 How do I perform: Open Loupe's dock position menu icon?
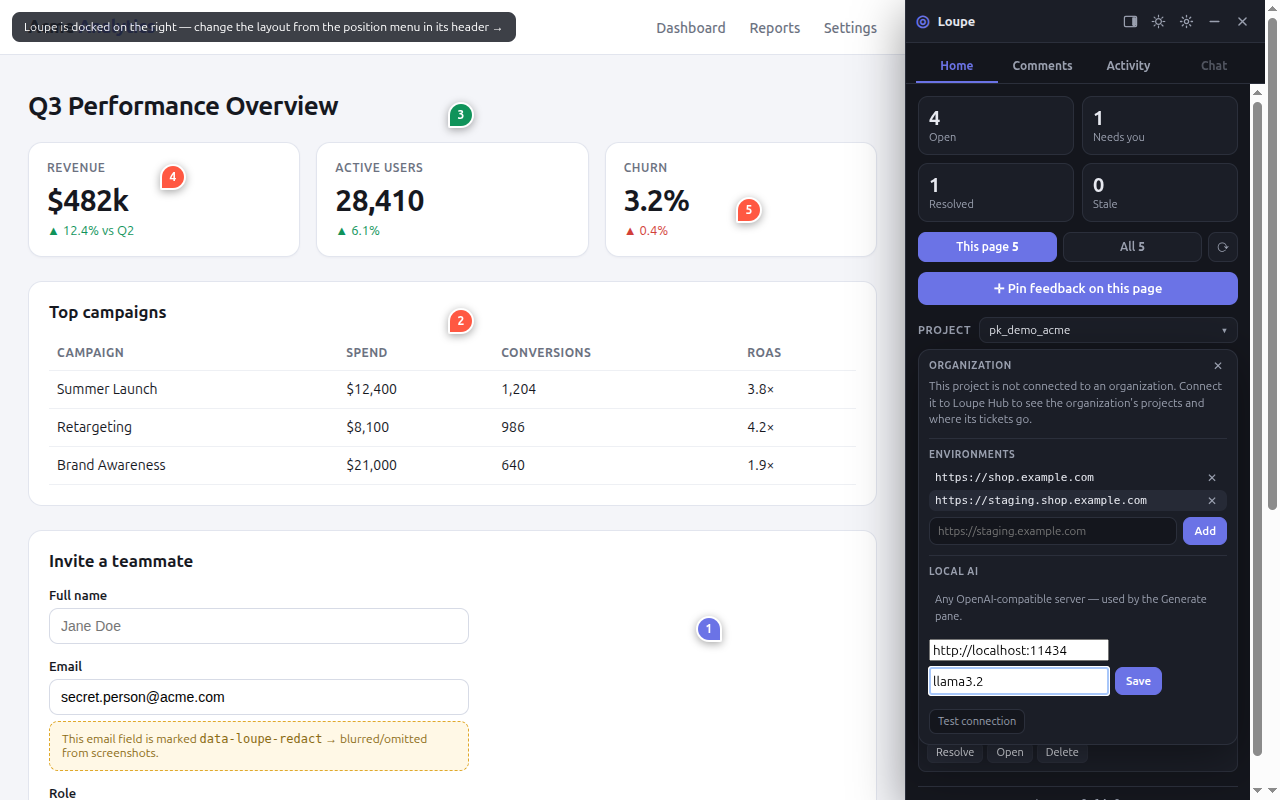click(x=1130, y=21)
